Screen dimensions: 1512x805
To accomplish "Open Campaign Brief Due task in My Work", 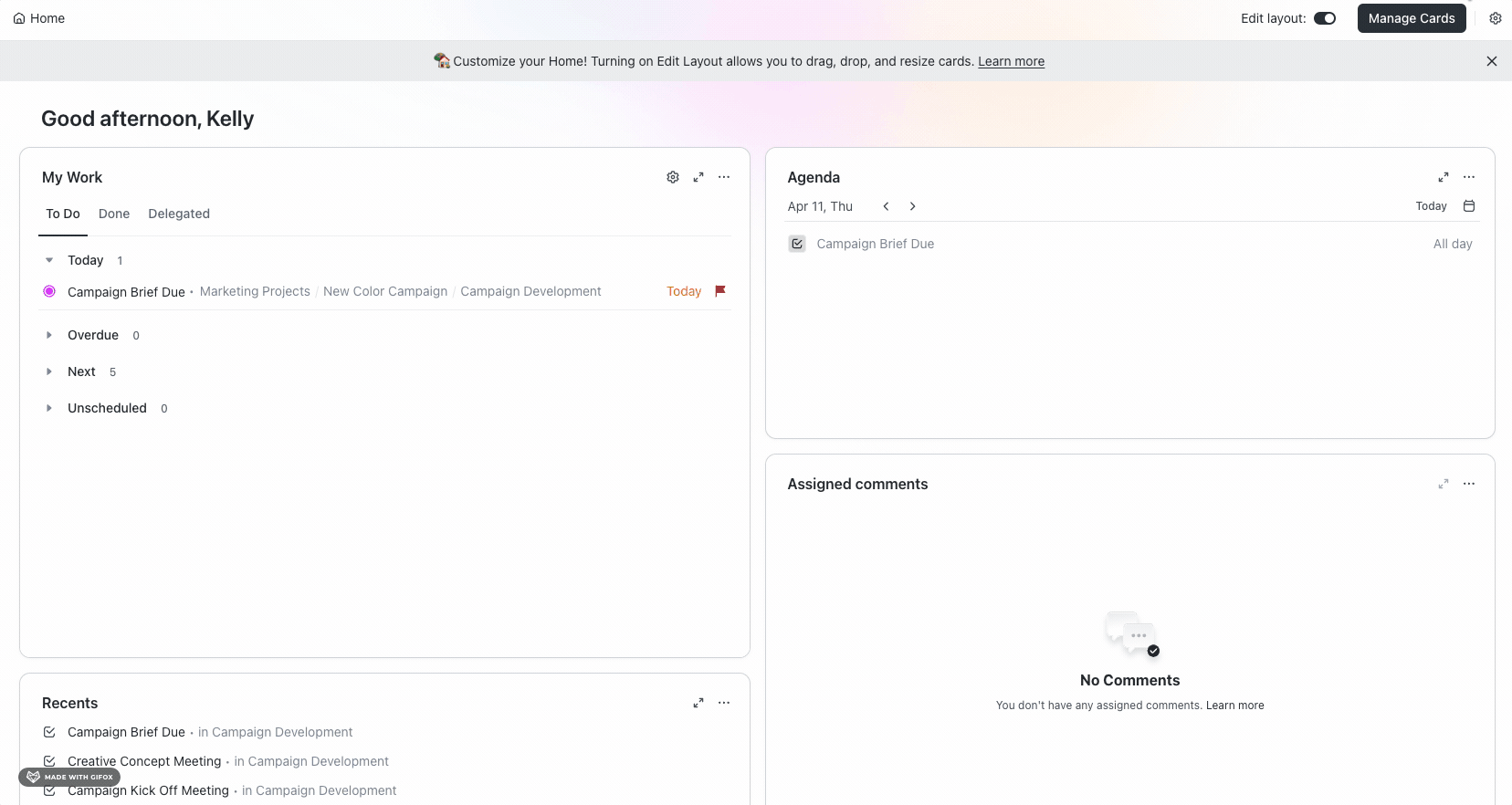I will point(126,292).
